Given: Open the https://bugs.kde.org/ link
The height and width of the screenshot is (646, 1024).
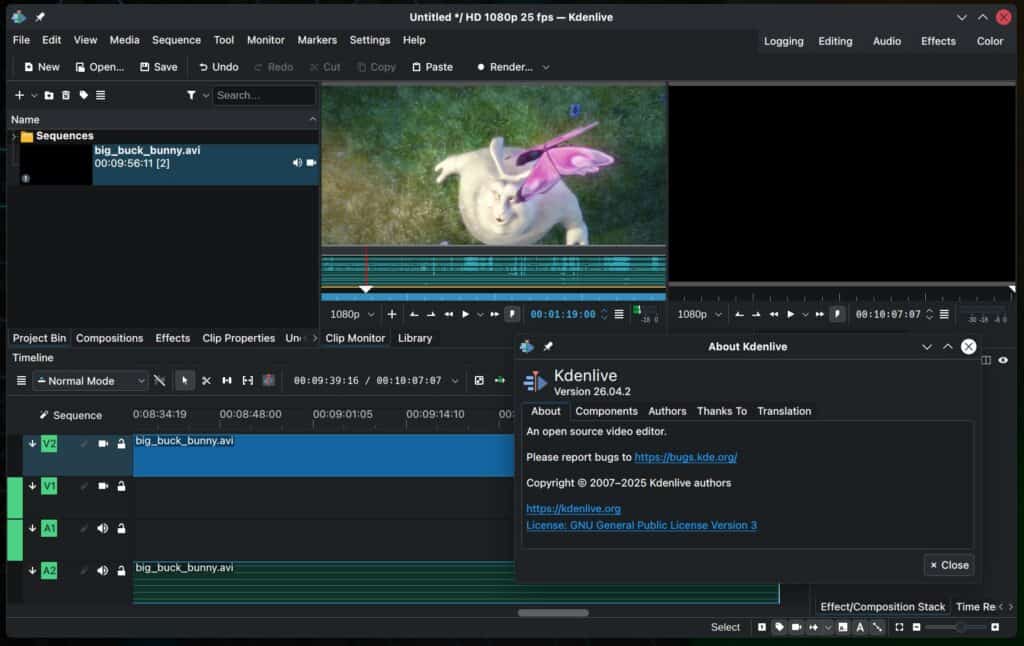Looking at the screenshot, I should point(686,457).
